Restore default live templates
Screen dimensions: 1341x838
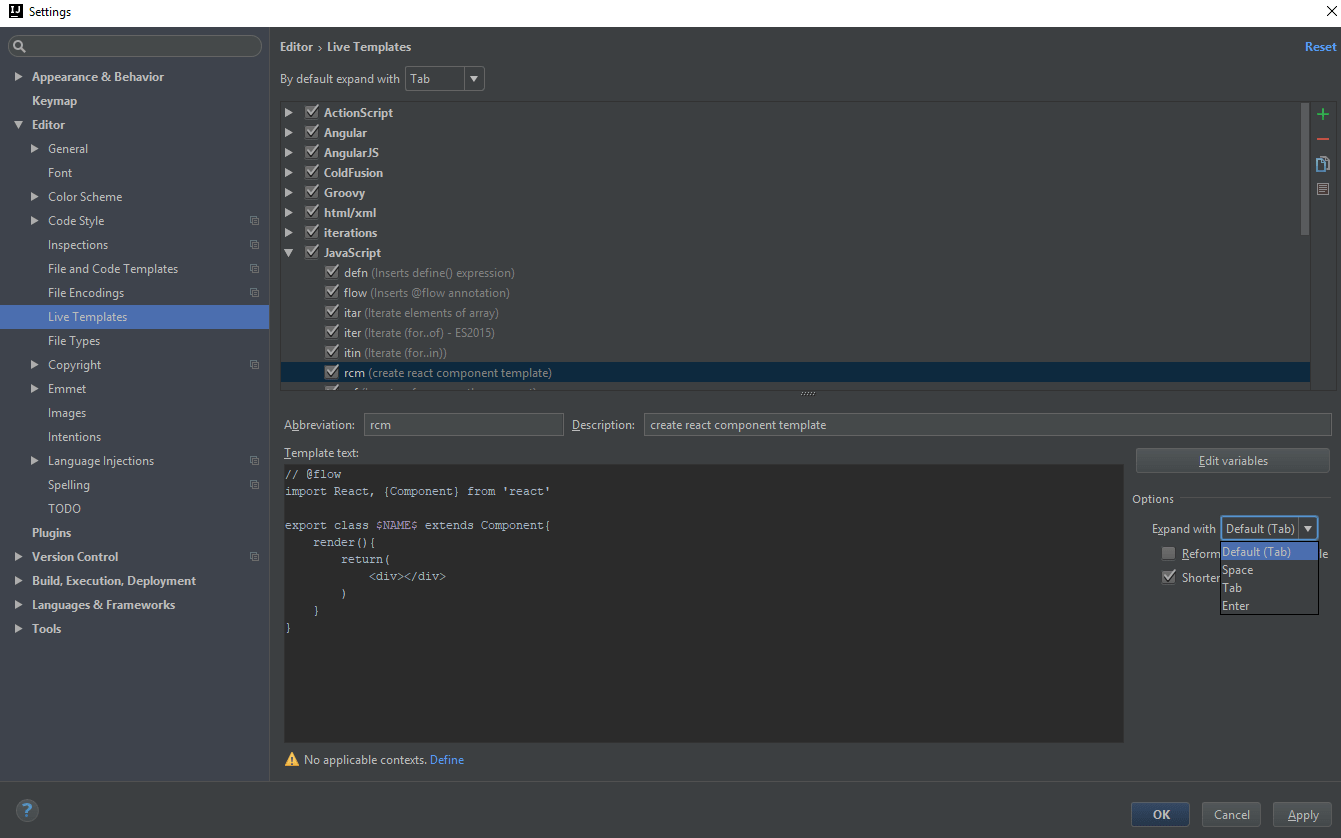1322,188
